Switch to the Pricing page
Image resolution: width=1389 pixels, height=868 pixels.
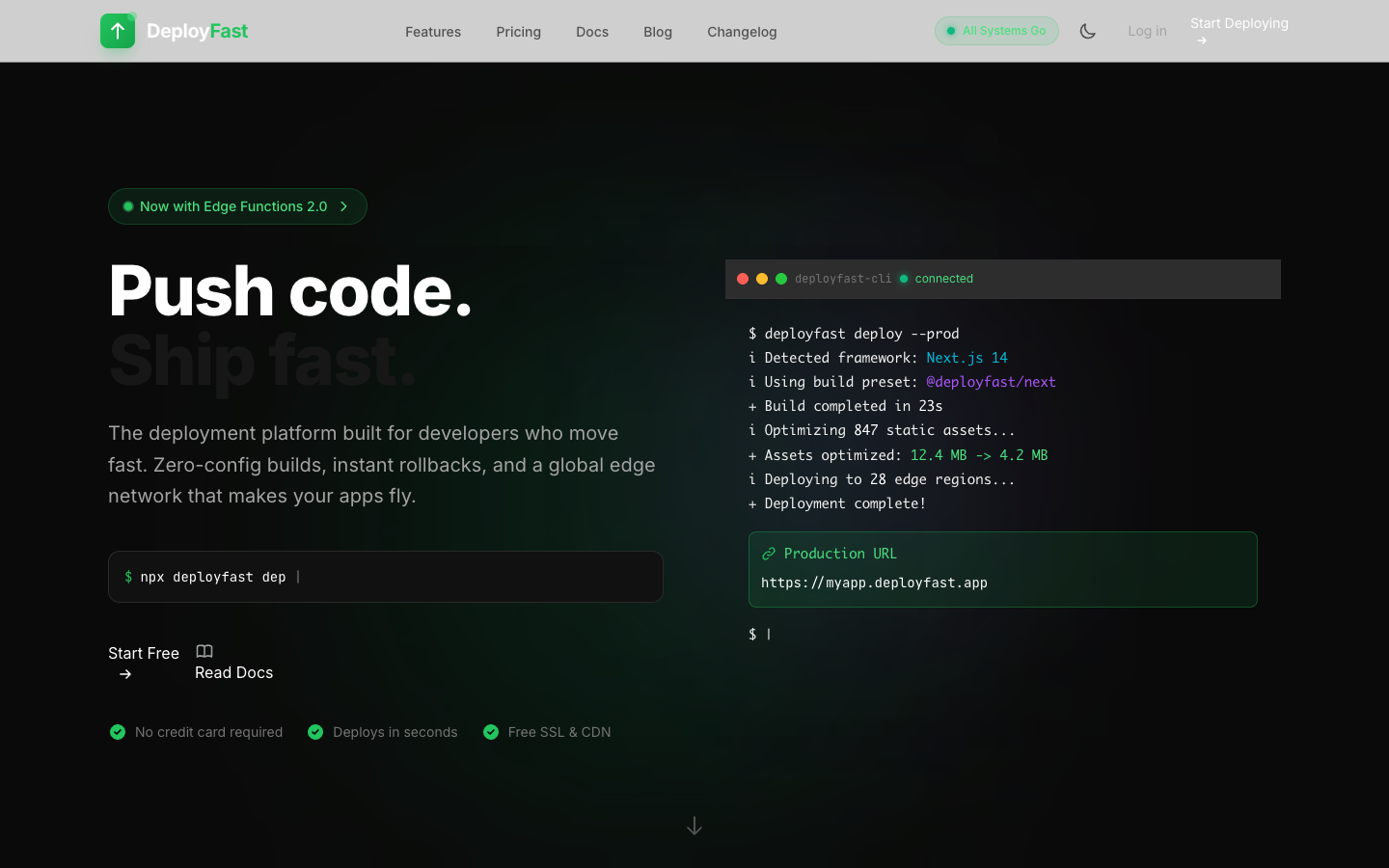pyautogui.click(x=518, y=31)
